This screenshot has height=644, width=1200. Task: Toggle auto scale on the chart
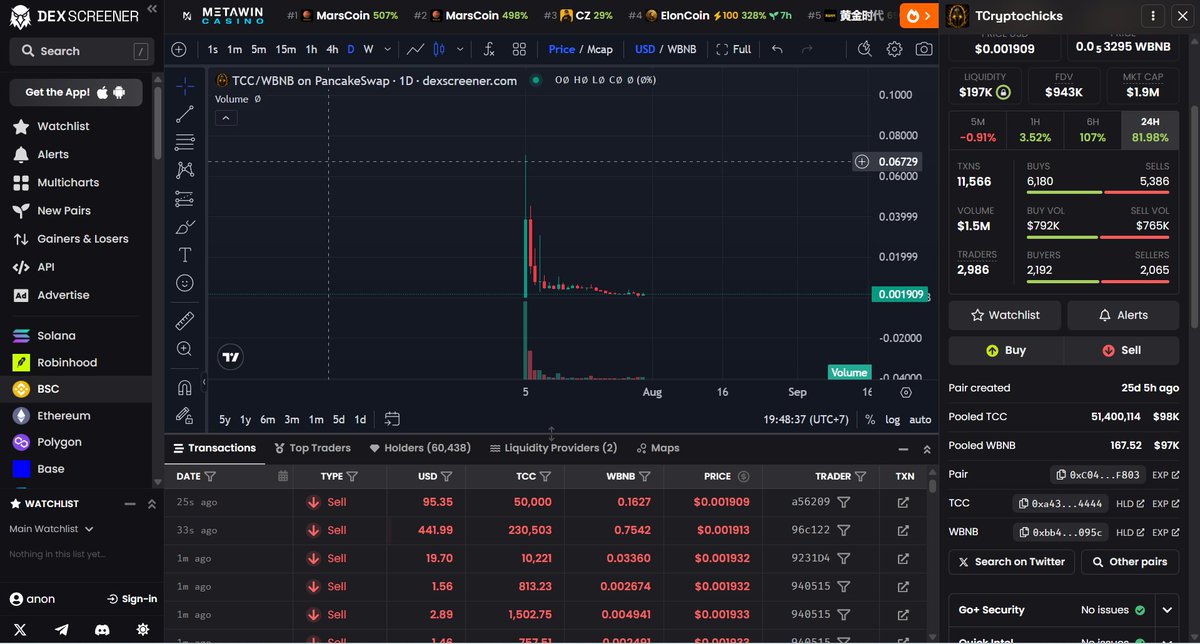[x=920, y=419]
